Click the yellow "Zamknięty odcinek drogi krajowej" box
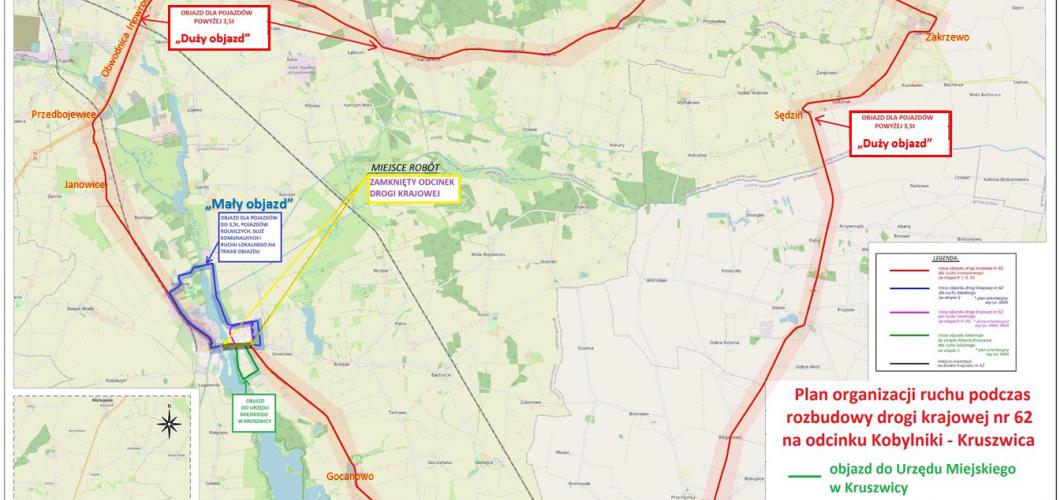Viewport: 1060px width, 500px height. 413,189
